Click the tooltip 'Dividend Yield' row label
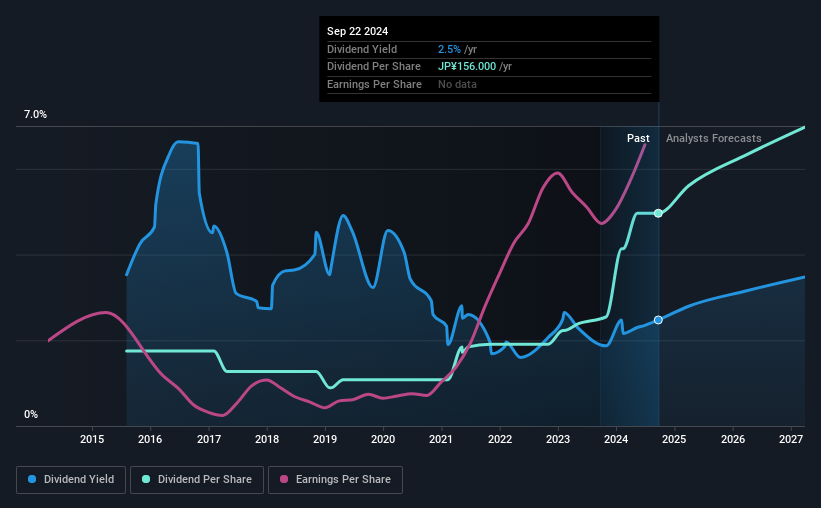This screenshot has width=821, height=508. (362, 49)
